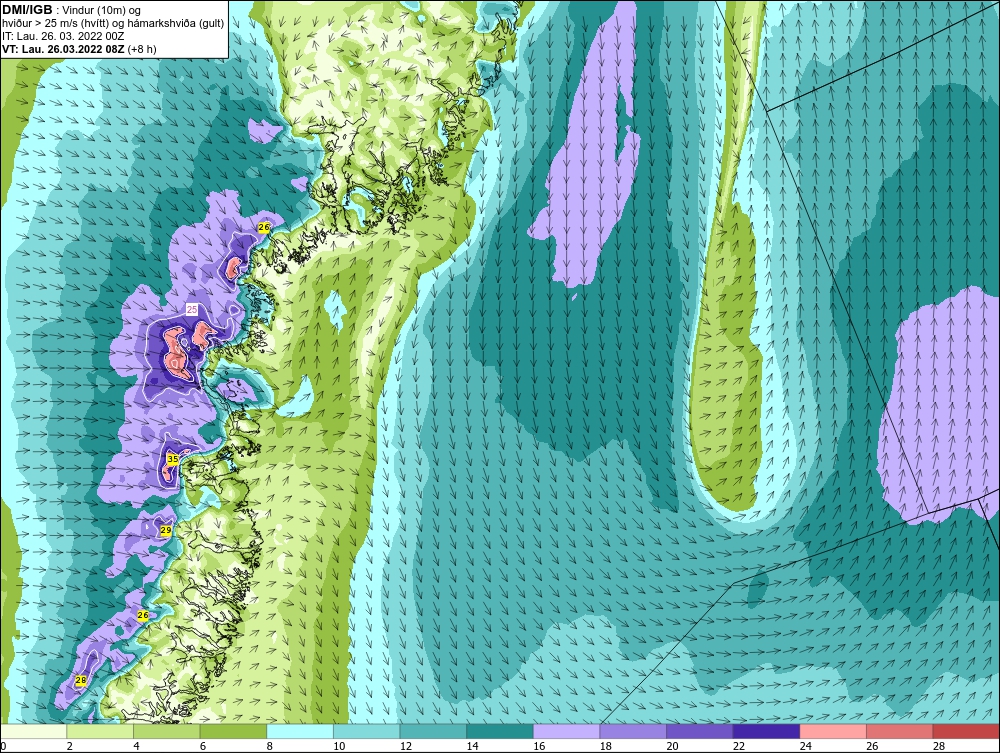The image size is (1000, 753).
Task: Click the pink 24–26 m/s legend swatch
Action: click(833, 731)
